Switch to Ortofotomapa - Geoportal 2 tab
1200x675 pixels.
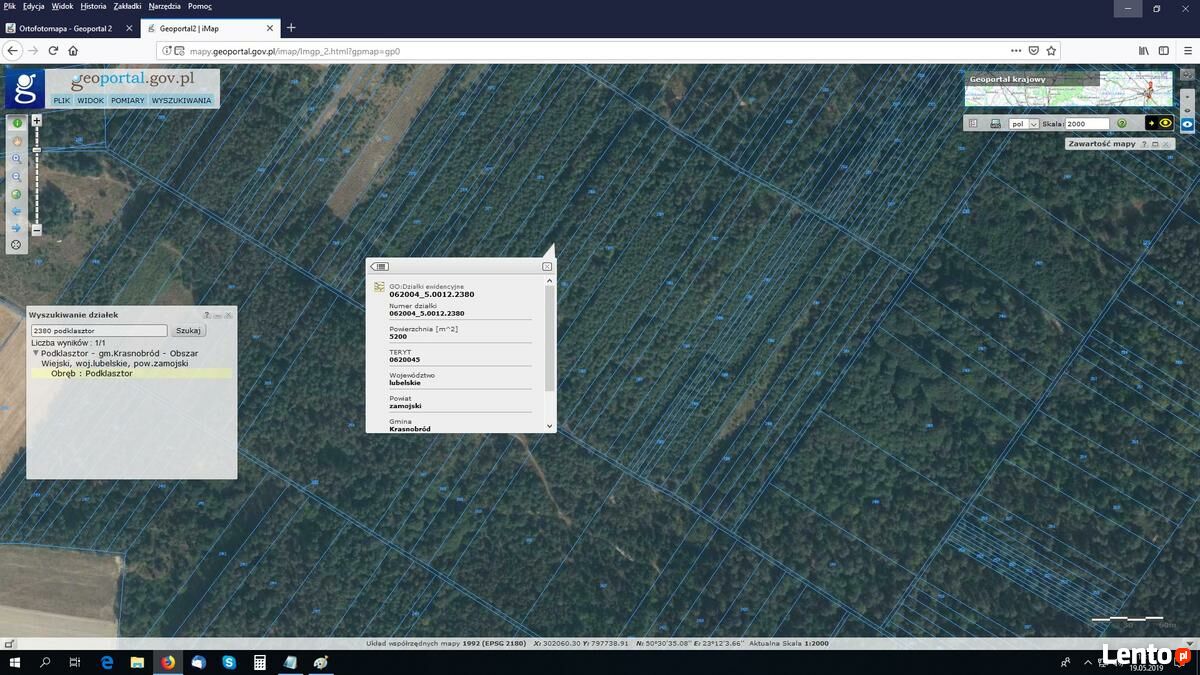pyautogui.click(x=70, y=28)
